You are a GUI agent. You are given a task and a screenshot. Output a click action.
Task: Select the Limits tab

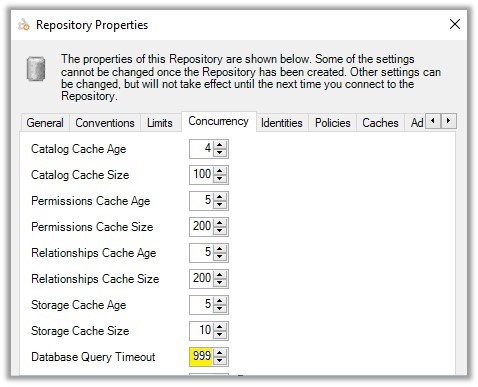[160, 123]
